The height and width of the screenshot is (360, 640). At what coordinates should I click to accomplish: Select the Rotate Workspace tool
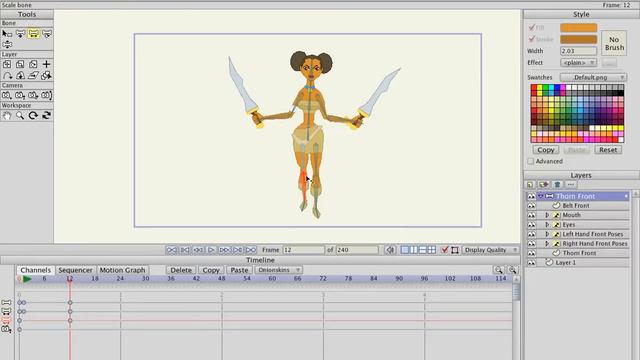[x=33, y=116]
